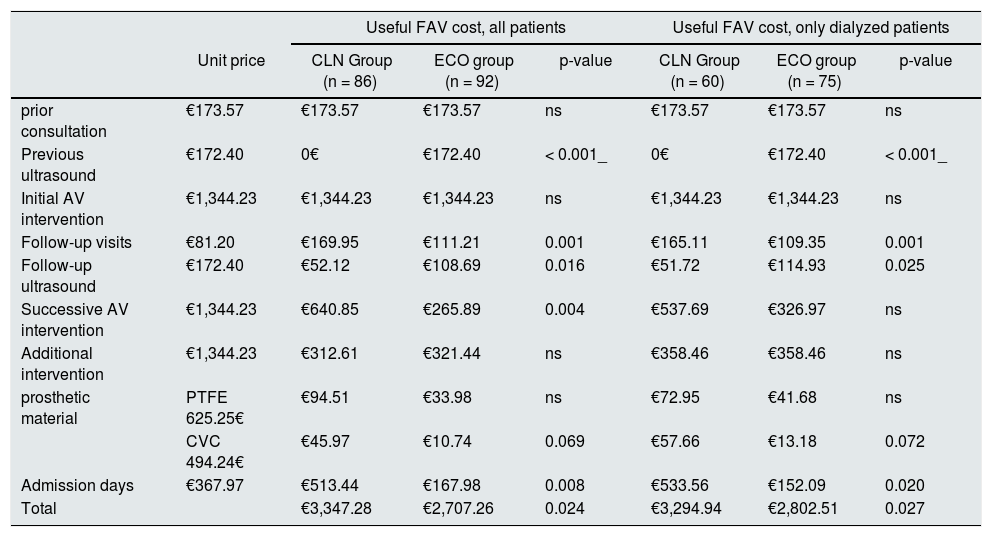The width and height of the screenshot is (992, 537).
Task: Click 'Useful FAV cost, only dialyzed patients' header
Action: pos(811,27)
